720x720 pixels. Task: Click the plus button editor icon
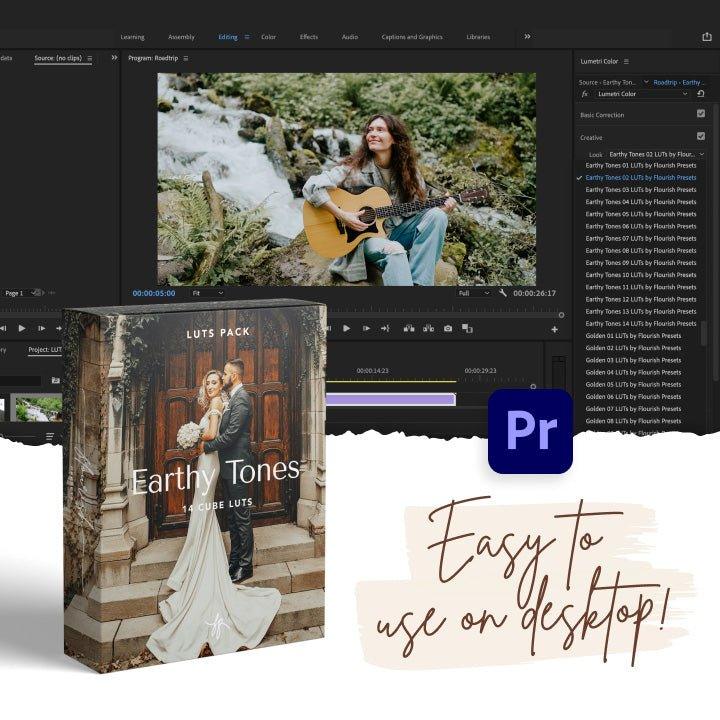(x=554, y=329)
